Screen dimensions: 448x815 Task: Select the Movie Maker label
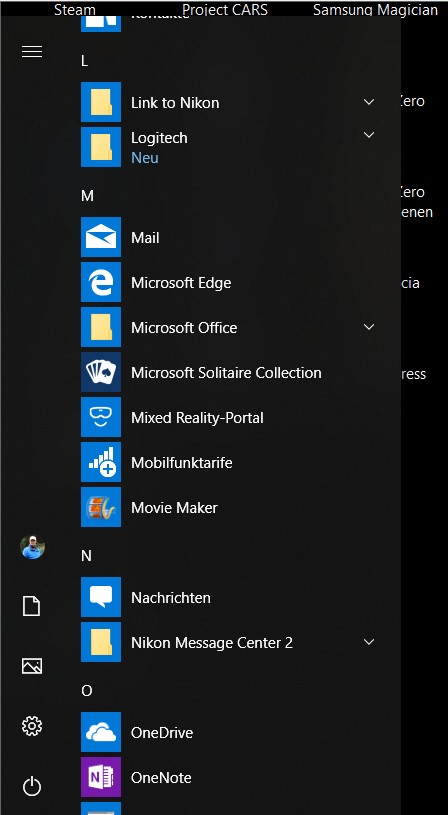click(x=174, y=508)
